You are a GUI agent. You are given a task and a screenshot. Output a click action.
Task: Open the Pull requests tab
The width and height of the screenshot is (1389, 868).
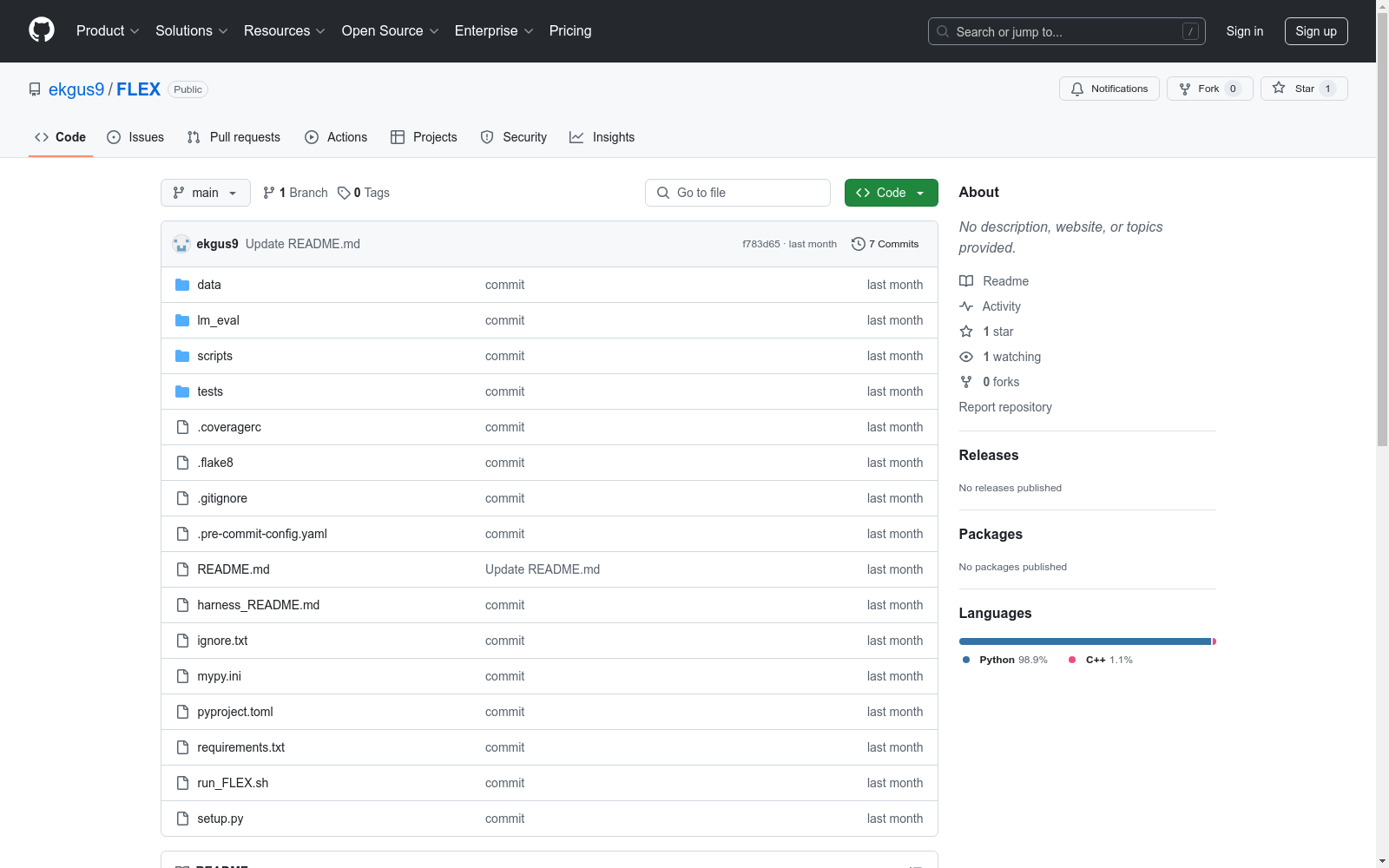[x=234, y=137]
